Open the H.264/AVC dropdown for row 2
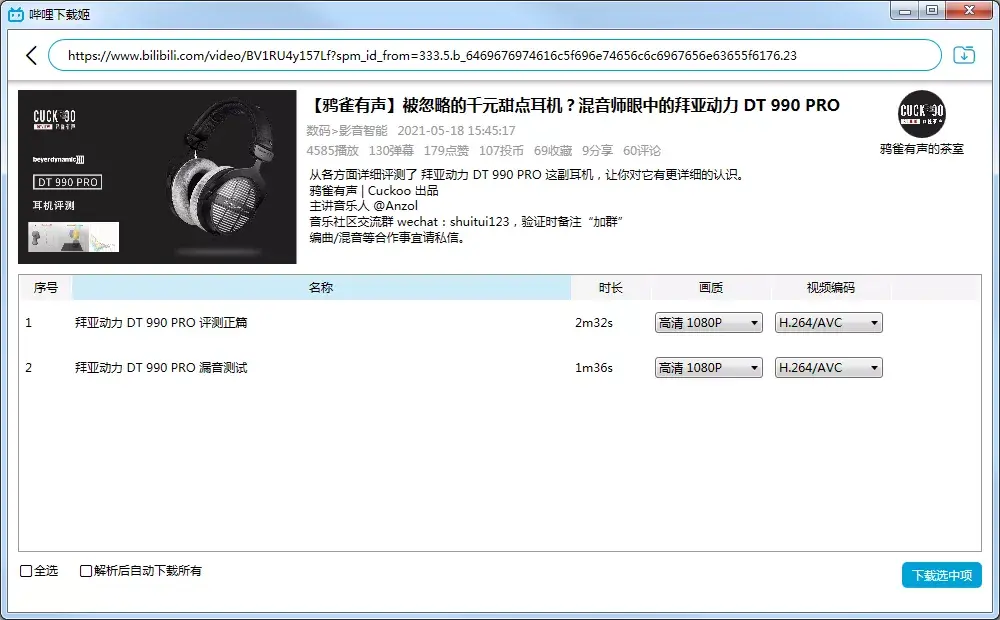 click(828, 368)
